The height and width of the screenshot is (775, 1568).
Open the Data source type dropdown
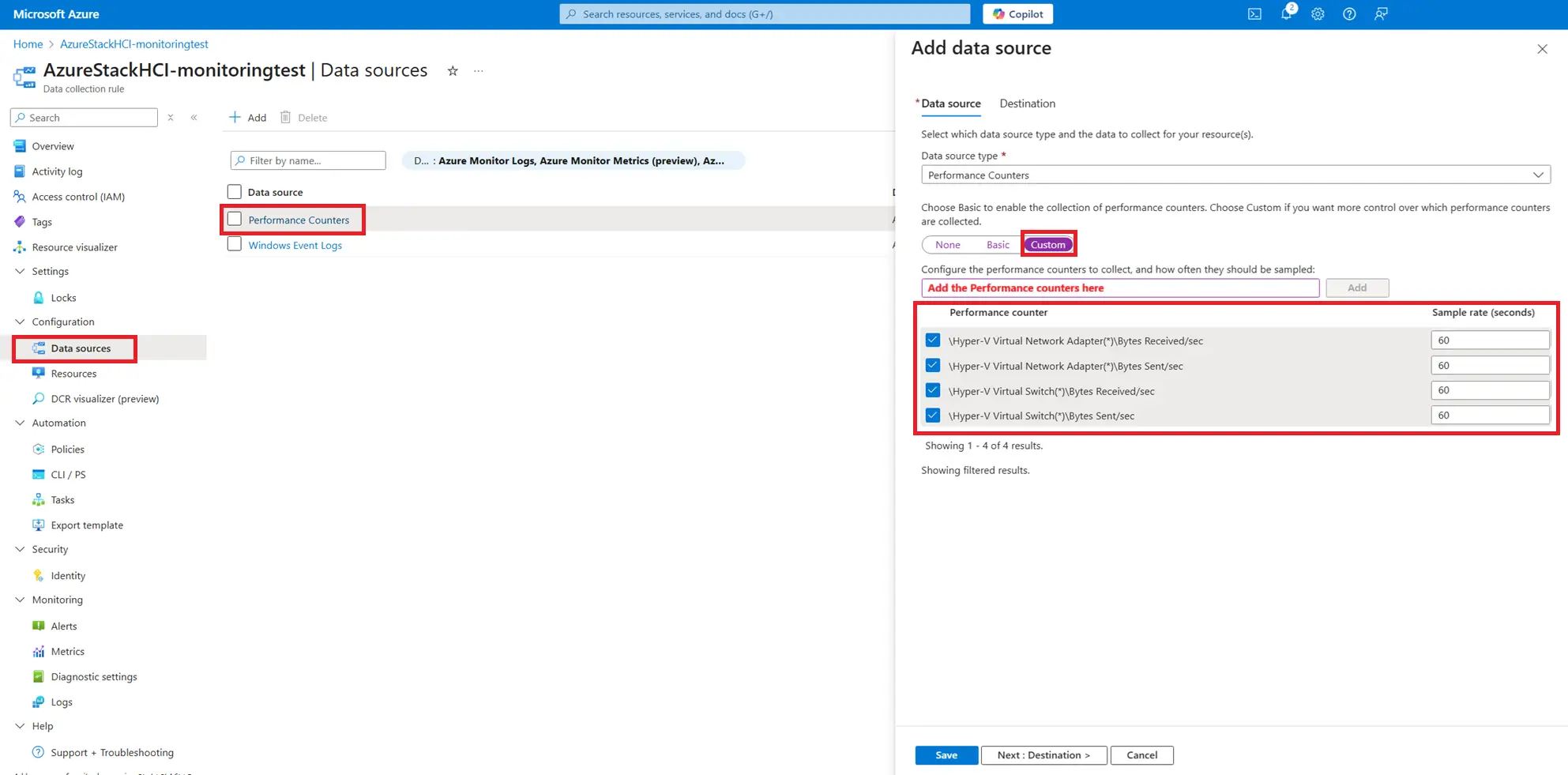[x=1235, y=175]
